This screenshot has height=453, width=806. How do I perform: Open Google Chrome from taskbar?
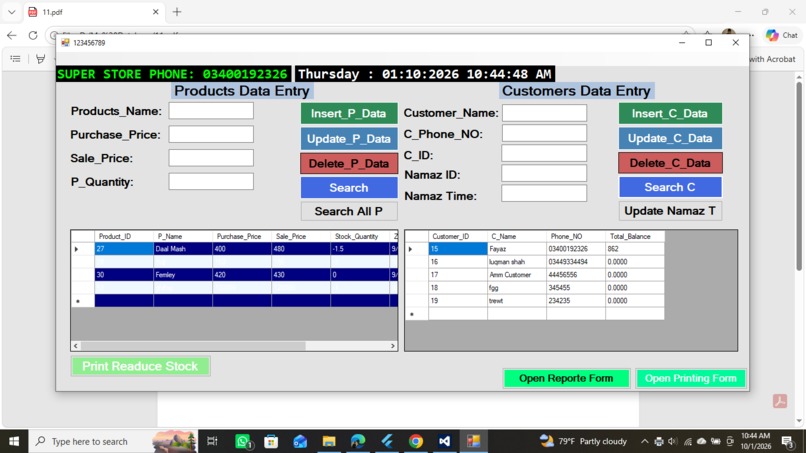pos(416,441)
